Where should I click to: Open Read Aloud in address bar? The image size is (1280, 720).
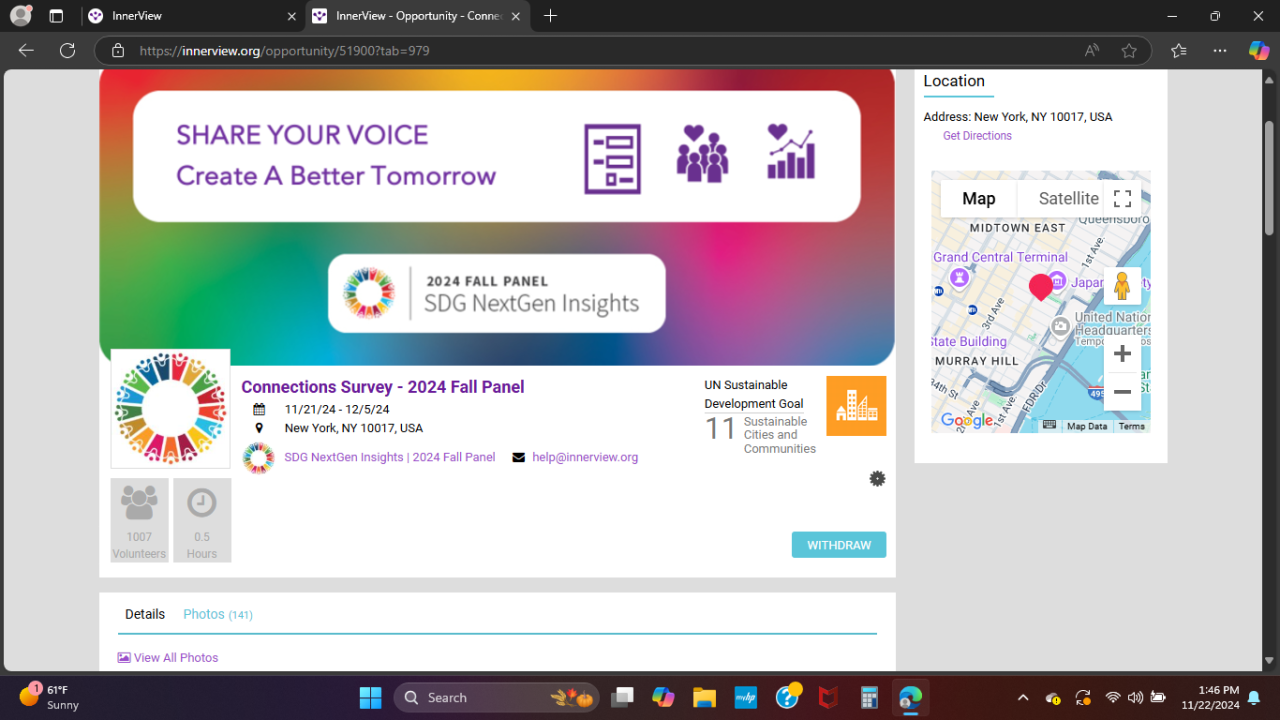tap(1091, 50)
